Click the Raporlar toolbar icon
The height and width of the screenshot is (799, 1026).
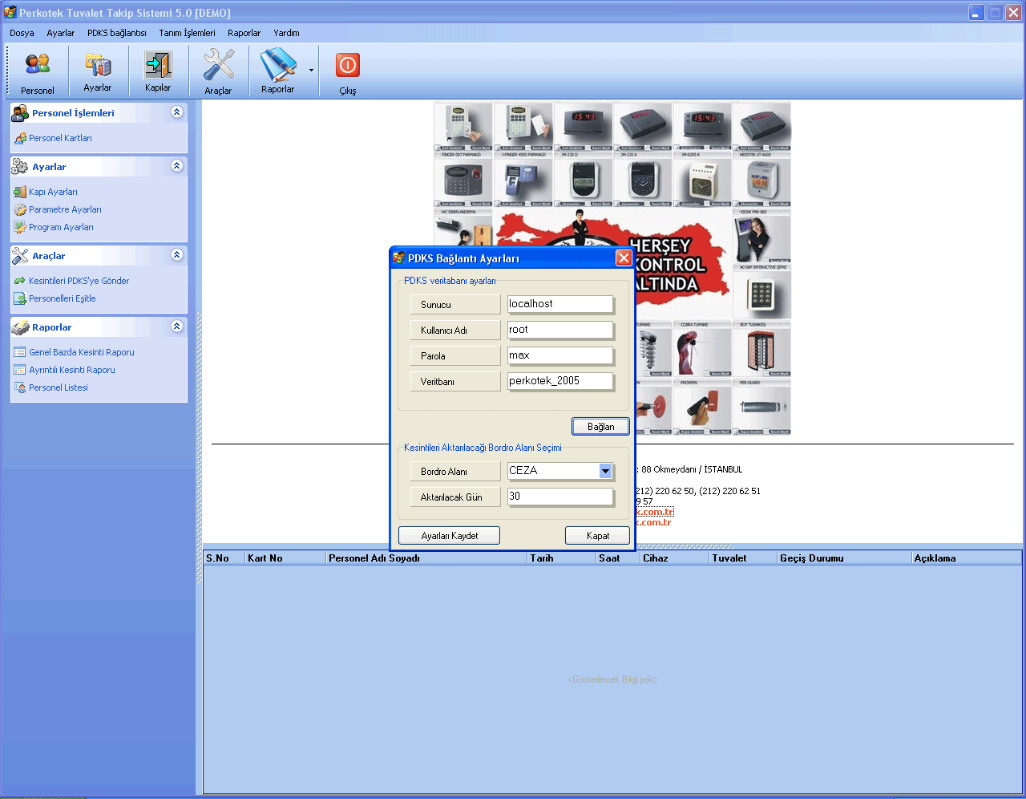tap(277, 71)
